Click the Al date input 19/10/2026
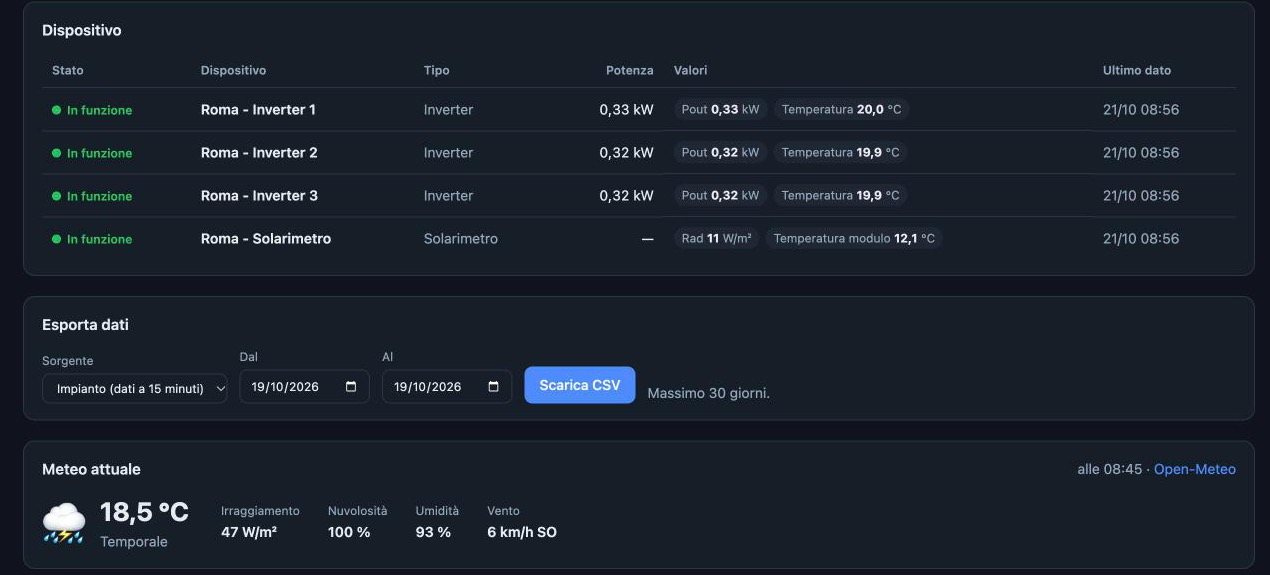 [x=447, y=387]
